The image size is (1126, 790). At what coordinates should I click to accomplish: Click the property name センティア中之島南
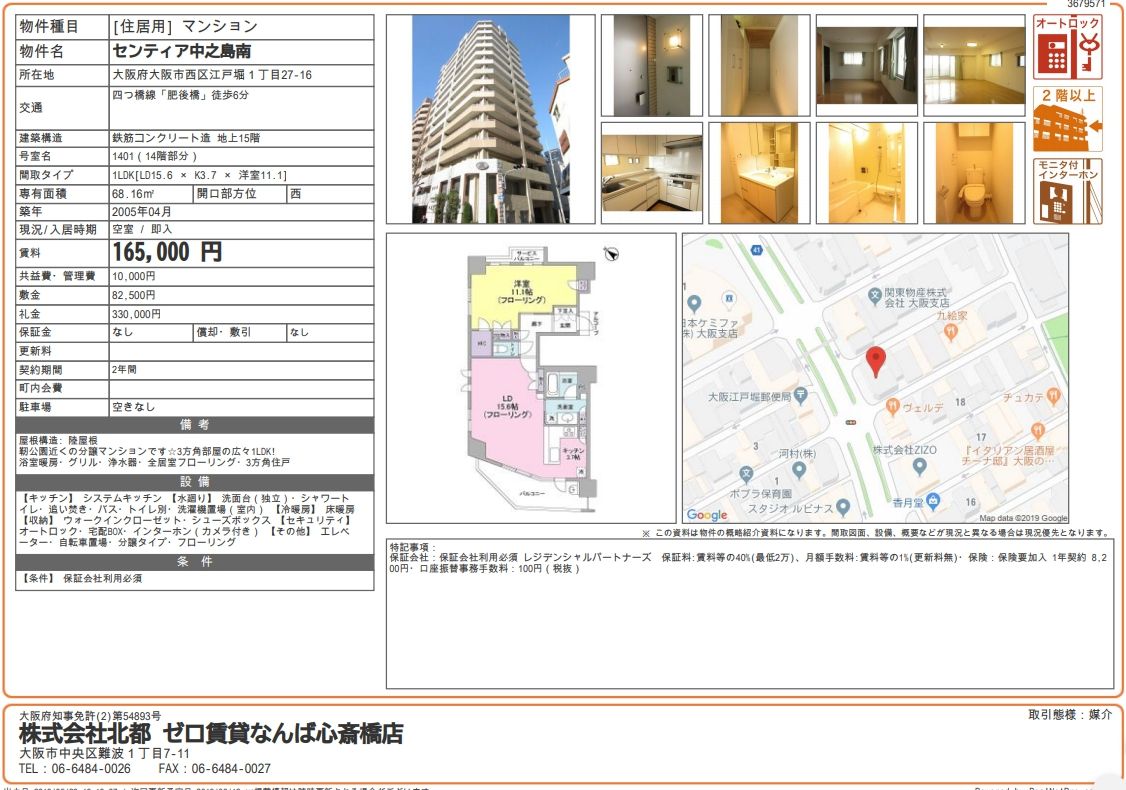coord(182,52)
